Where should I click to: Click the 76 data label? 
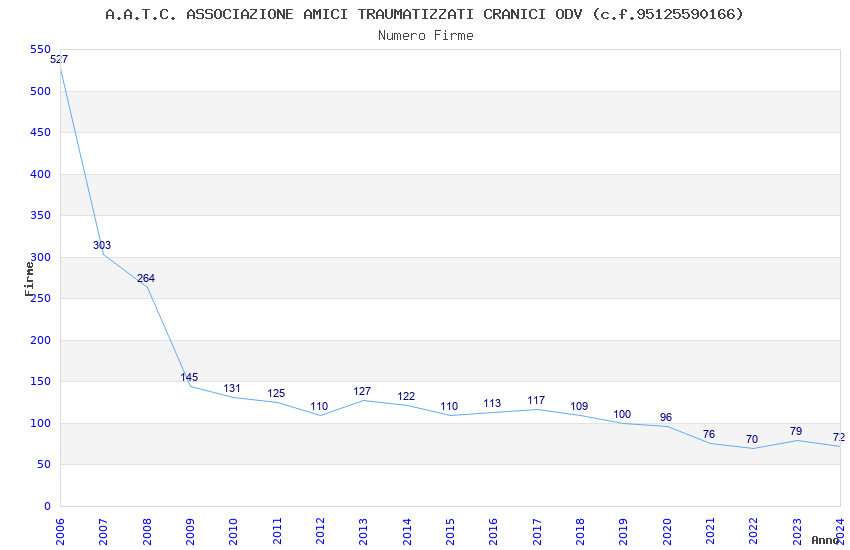(709, 434)
